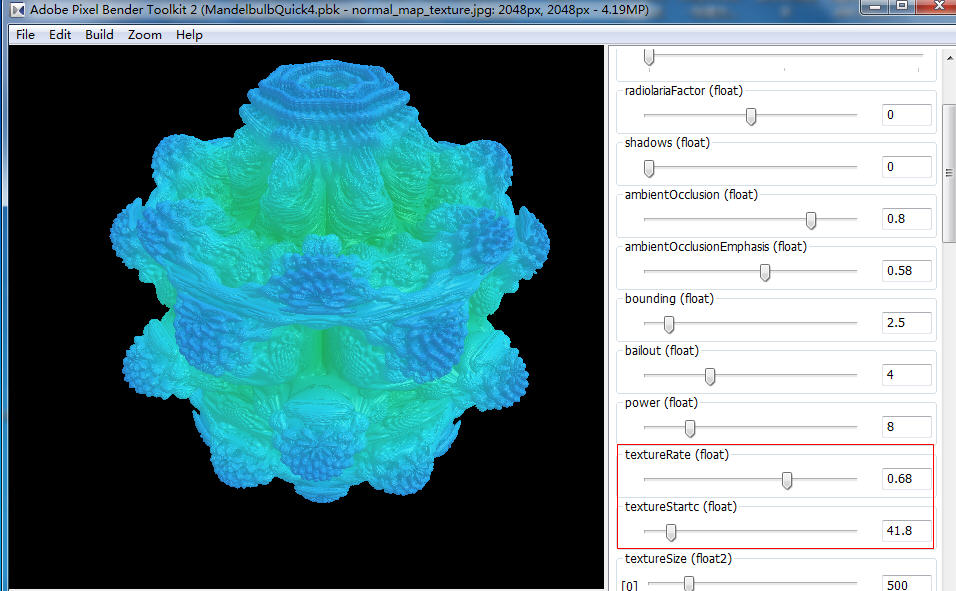
Task: Click the textureSize (float2) label
Action: point(678,559)
